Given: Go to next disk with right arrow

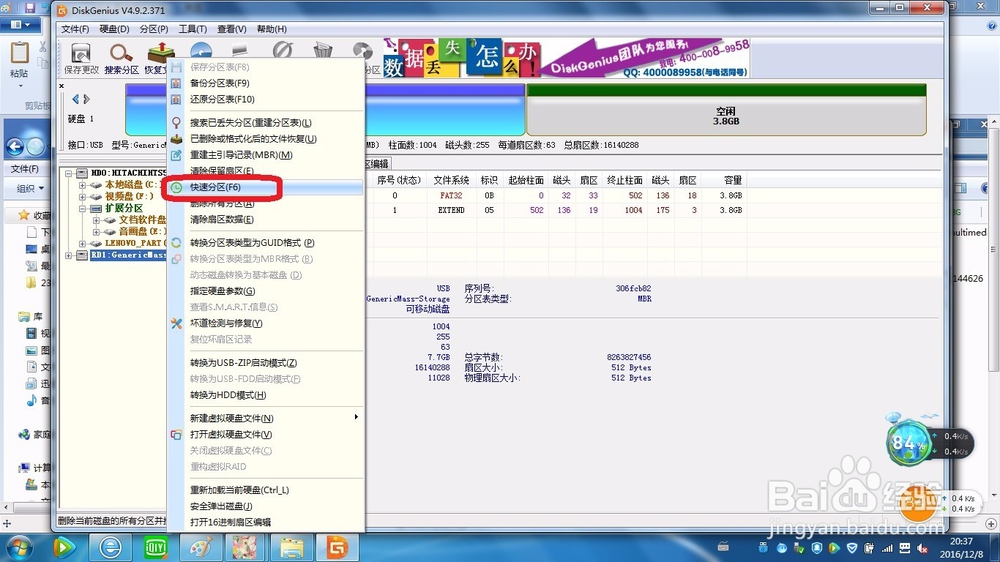Looking at the screenshot, I should [87, 99].
